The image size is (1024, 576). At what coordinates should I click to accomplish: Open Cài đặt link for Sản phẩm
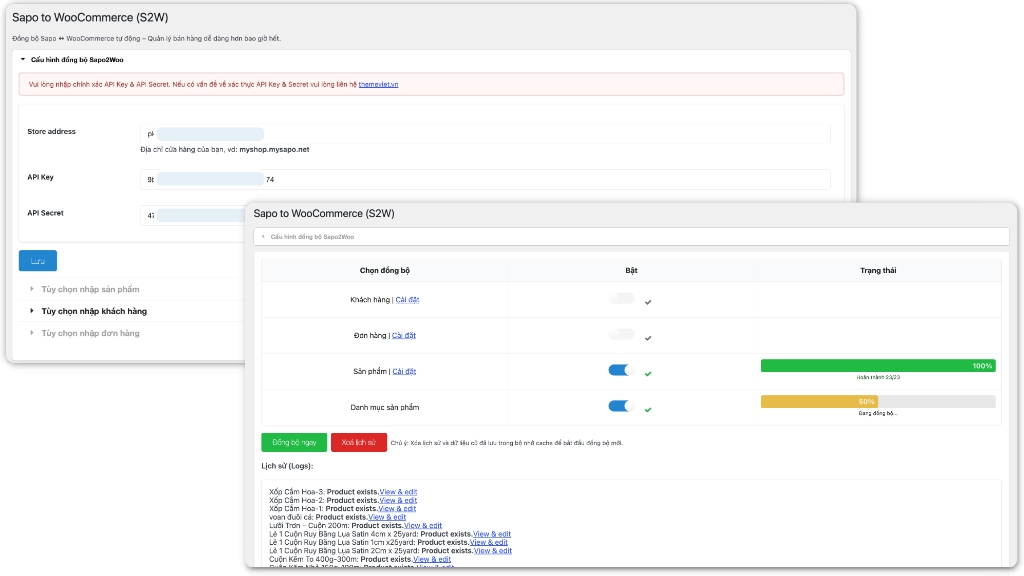click(x=404, y=372)
